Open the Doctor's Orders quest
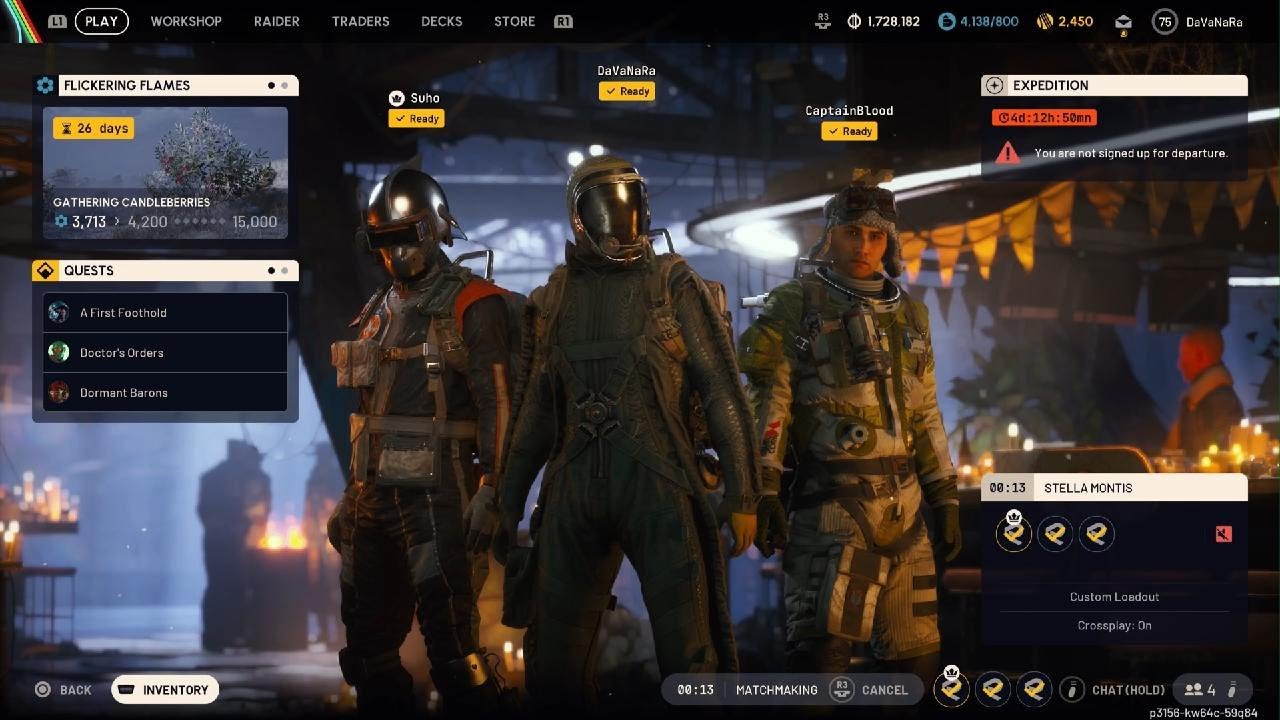Image resolution: width=1280 pixels, height=720 pixels. point(165,352)
